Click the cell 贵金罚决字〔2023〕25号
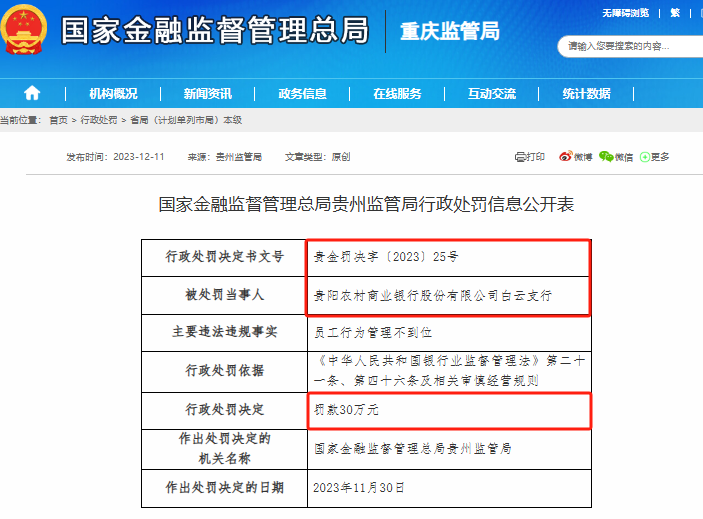 pyautogui.click(x=449, y=257)
